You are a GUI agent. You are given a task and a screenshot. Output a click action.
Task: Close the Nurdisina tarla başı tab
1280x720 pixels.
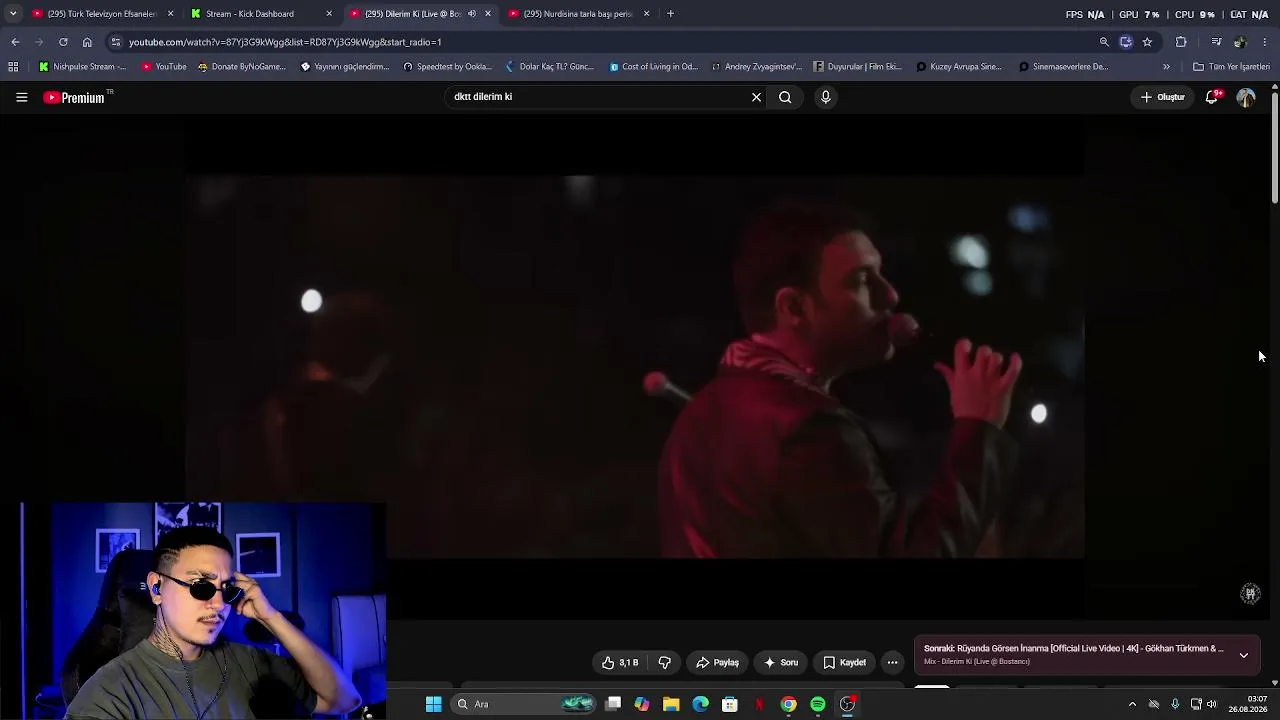[646, 14]
